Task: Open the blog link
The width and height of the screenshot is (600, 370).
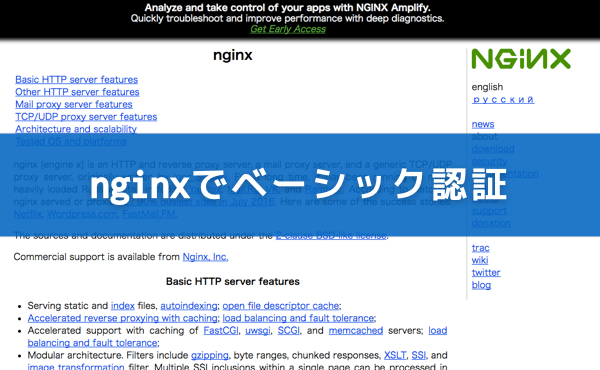Action: (481, 285)
